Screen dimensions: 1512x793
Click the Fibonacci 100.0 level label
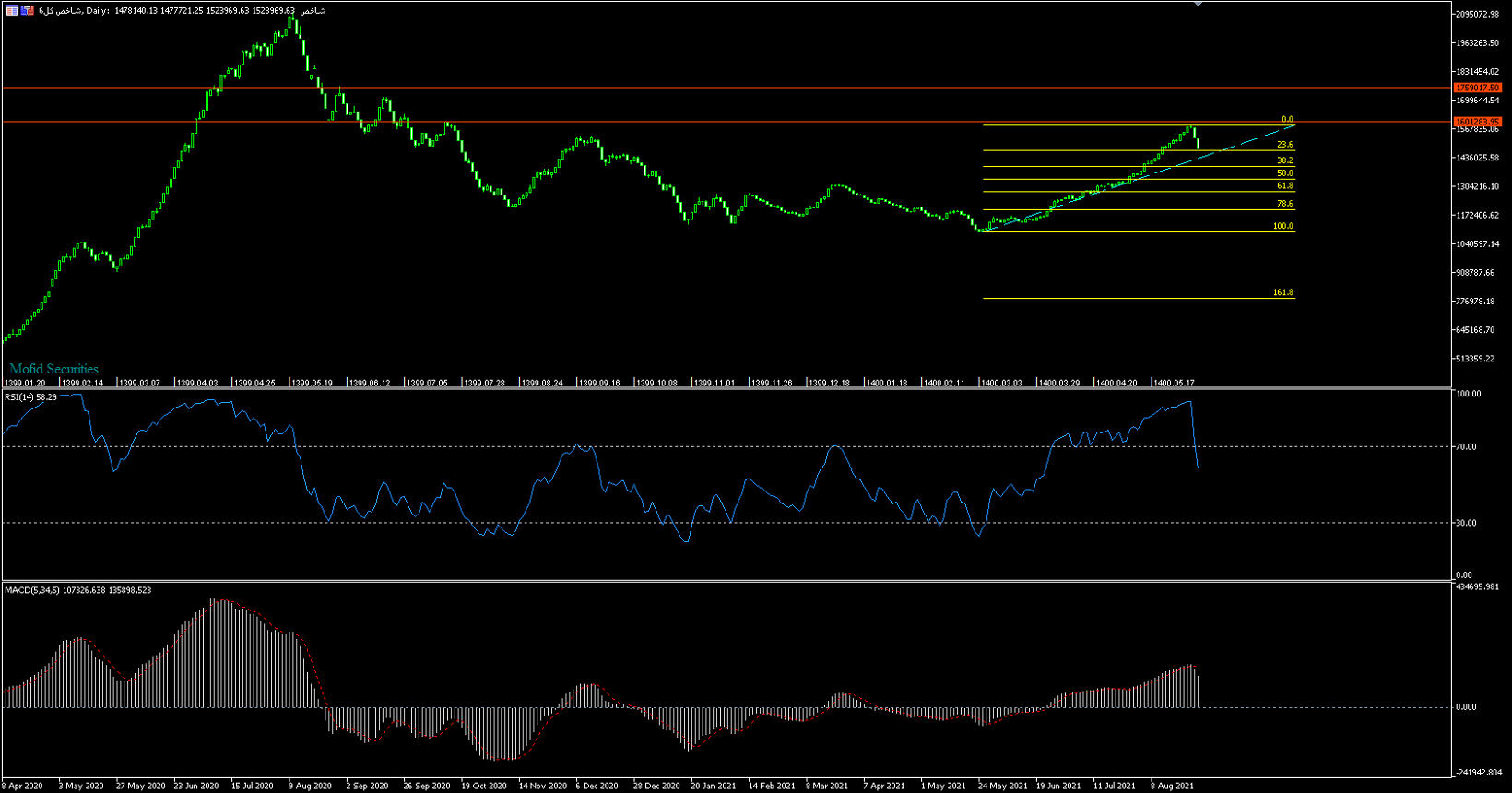pyautogui.click(x=1282, y=226)
